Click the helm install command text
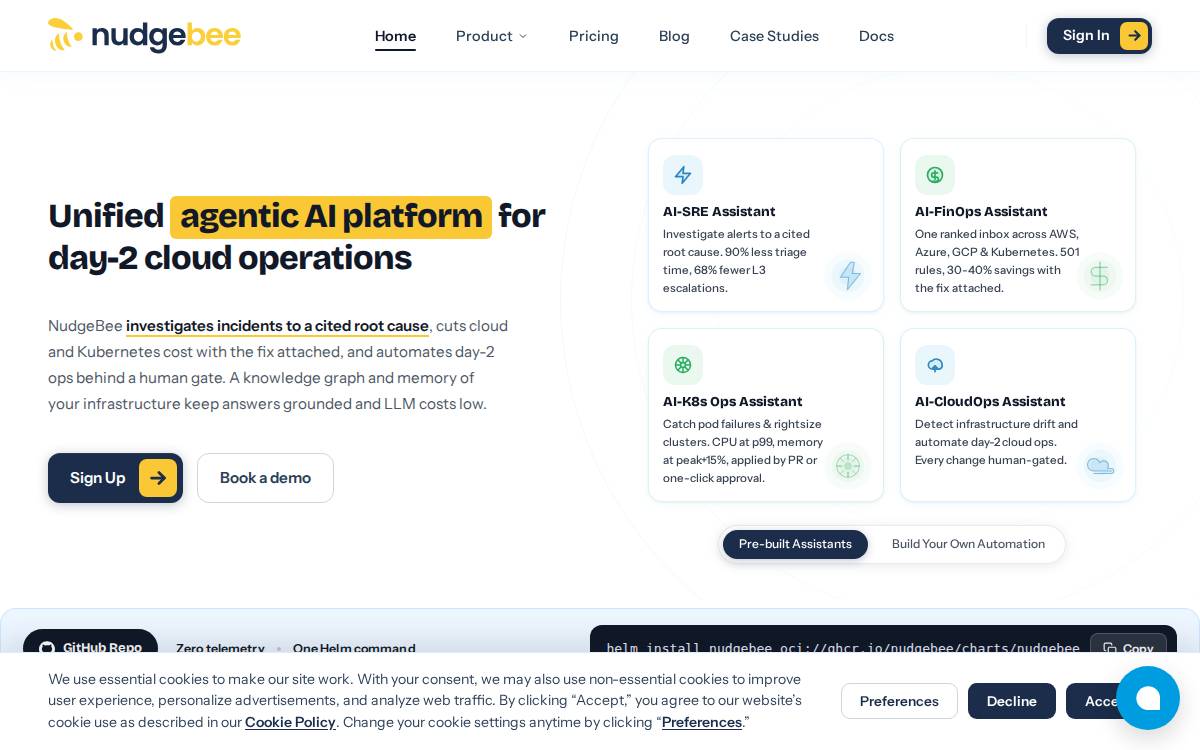Screen dimensions: 1200x750 tap(843, 648)
